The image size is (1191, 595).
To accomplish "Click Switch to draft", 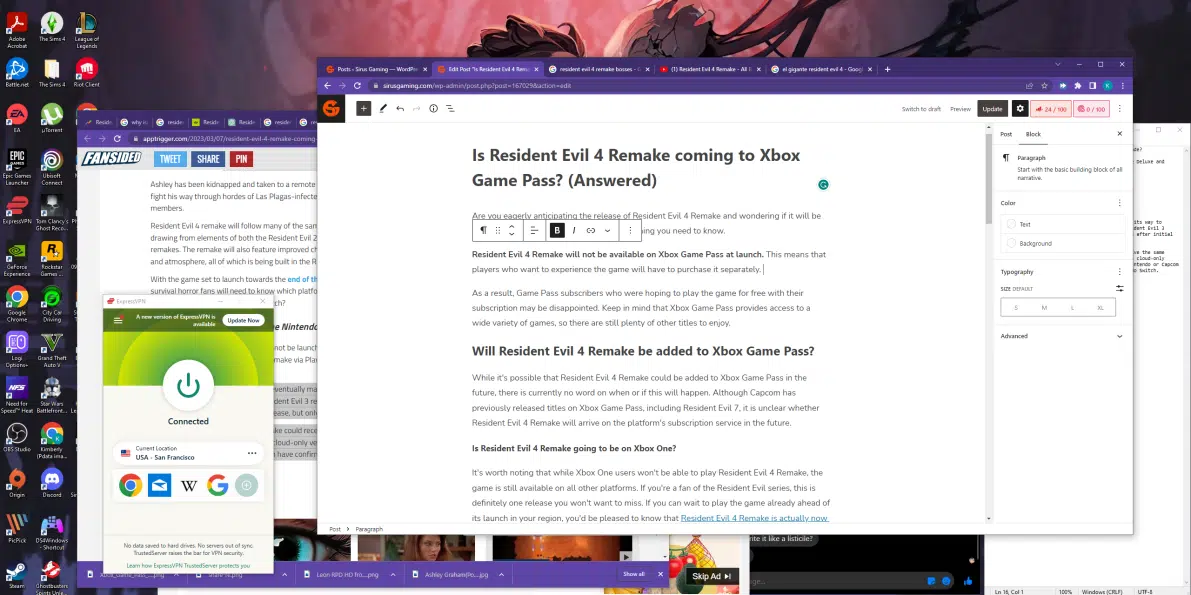I will click(921, 108).
